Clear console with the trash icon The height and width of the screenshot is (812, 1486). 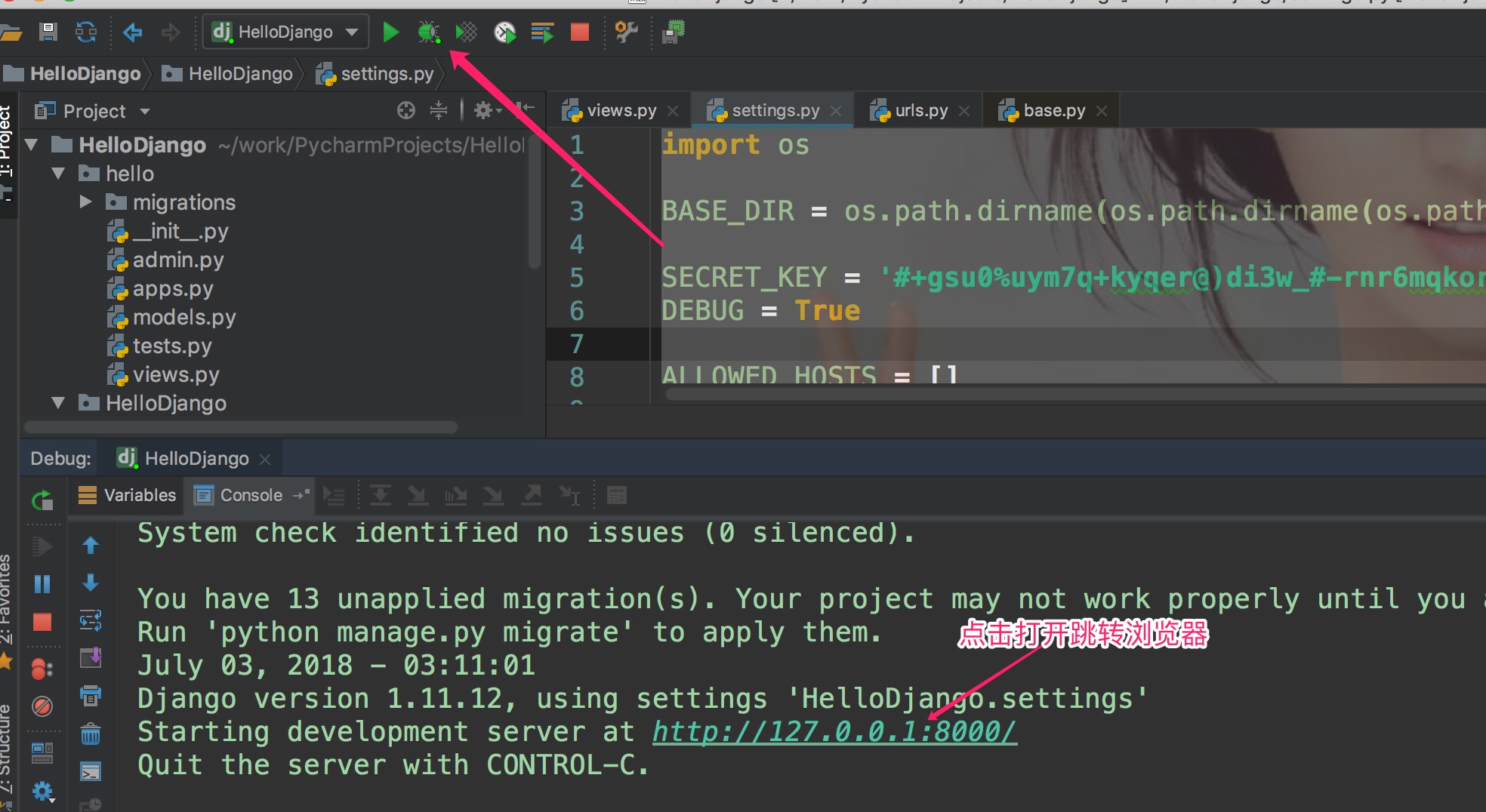pos(91,734)
